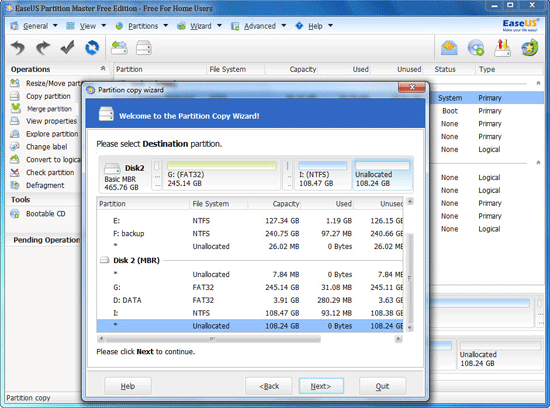Select the F: backup NTFS partition row
The image size is (550, 408).
[x=250, y=234]
